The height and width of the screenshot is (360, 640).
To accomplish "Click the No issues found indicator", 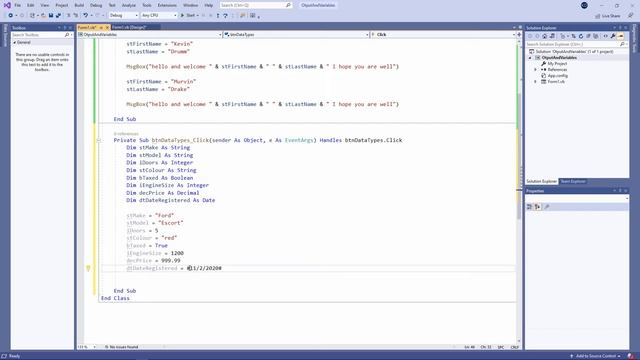I will click(x=122, y=347).
